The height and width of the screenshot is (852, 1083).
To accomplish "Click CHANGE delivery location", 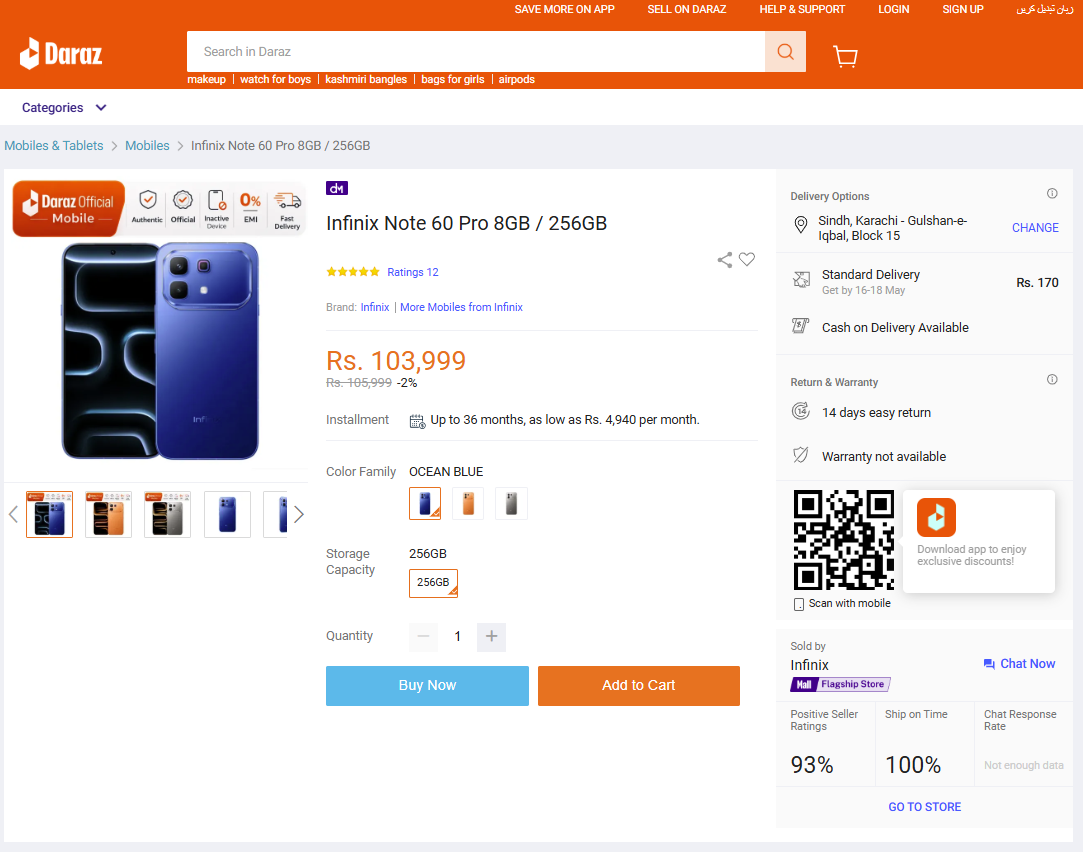I will 1035,228.
